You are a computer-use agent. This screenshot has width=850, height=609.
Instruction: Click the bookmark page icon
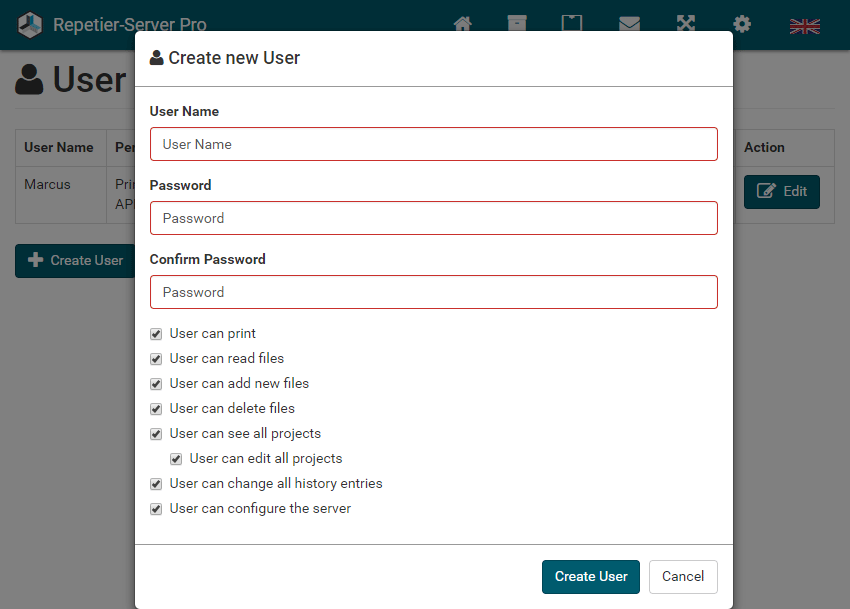click(x=572, y=23)
